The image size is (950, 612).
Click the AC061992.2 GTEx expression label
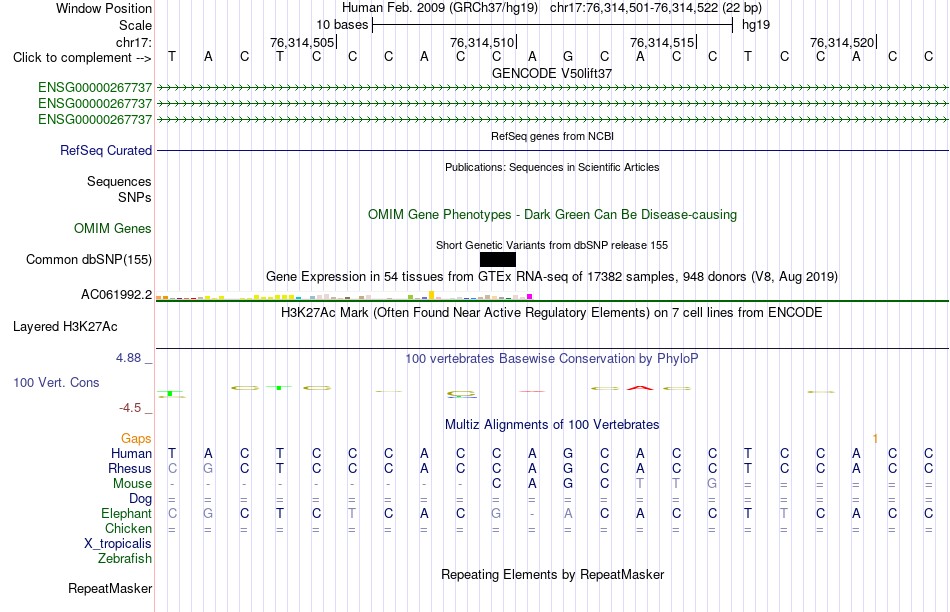[116, 294]
